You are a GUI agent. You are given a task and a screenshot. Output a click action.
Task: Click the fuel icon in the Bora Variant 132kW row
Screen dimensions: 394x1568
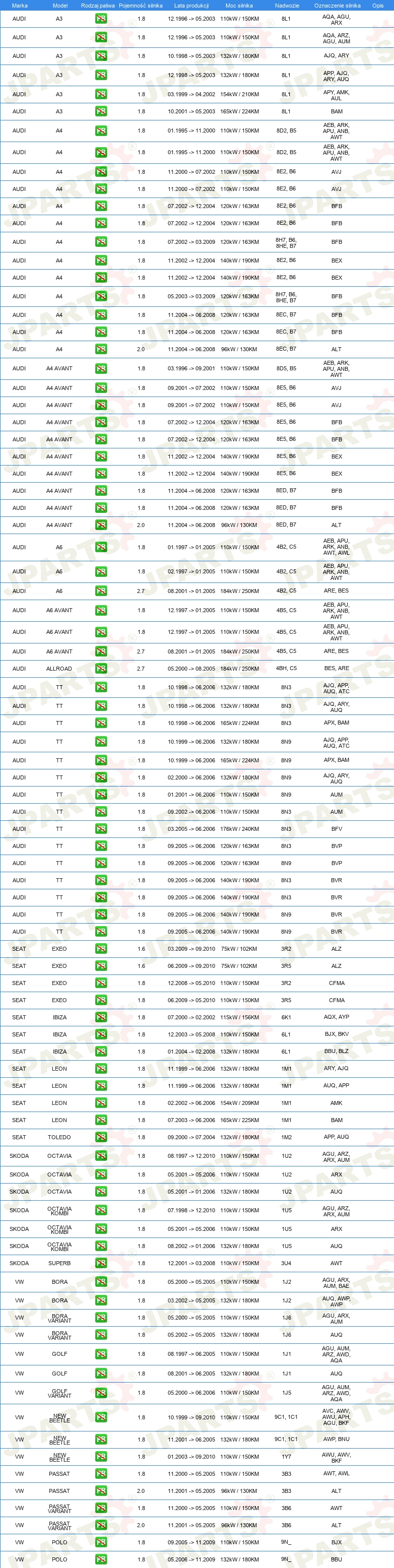coord(101,1335)
